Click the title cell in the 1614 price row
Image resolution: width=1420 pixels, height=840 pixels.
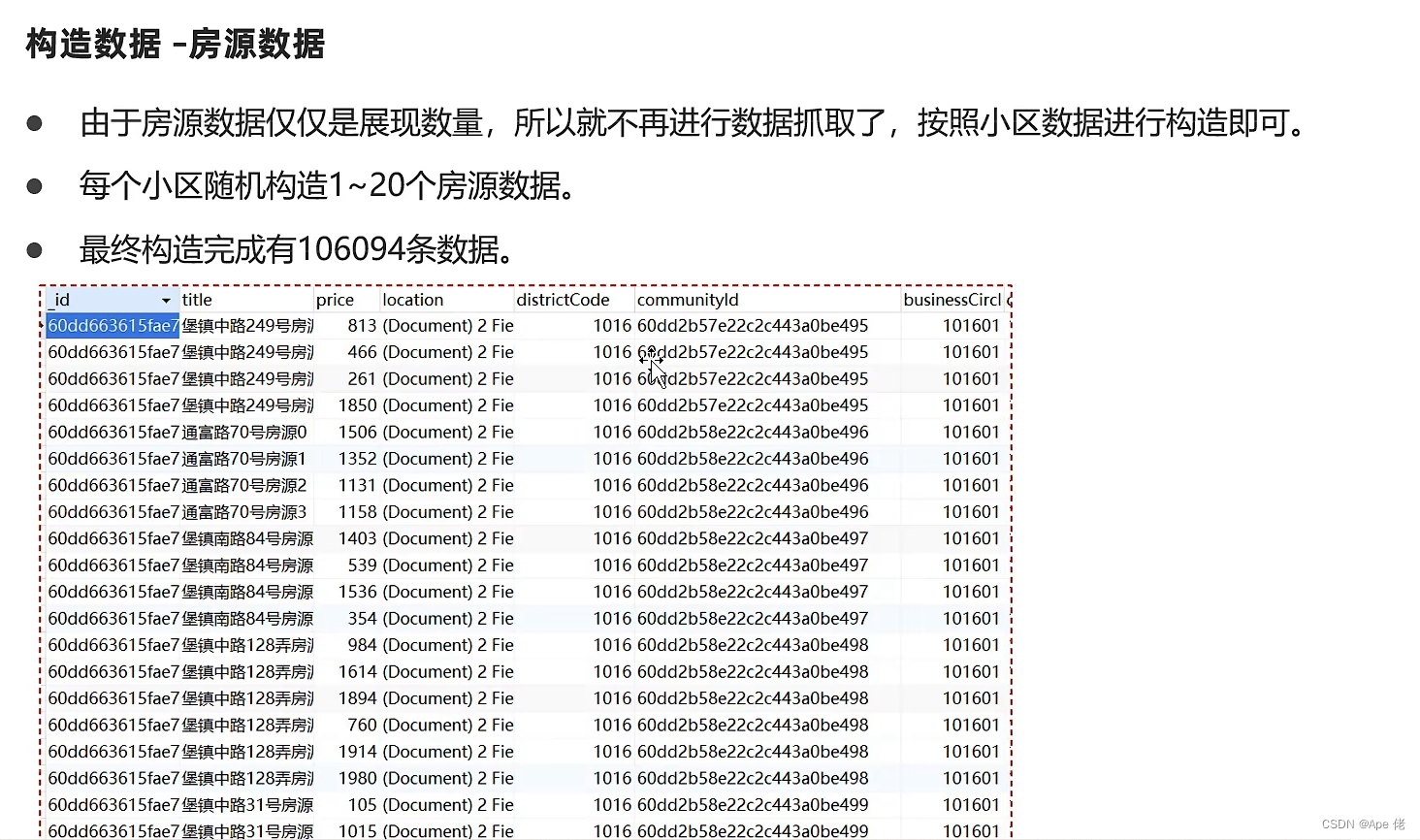pos(246,672)
